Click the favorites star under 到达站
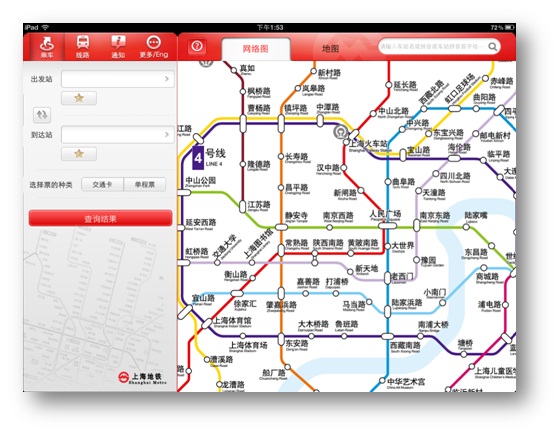The image size is (559, 435). [79, 154]
